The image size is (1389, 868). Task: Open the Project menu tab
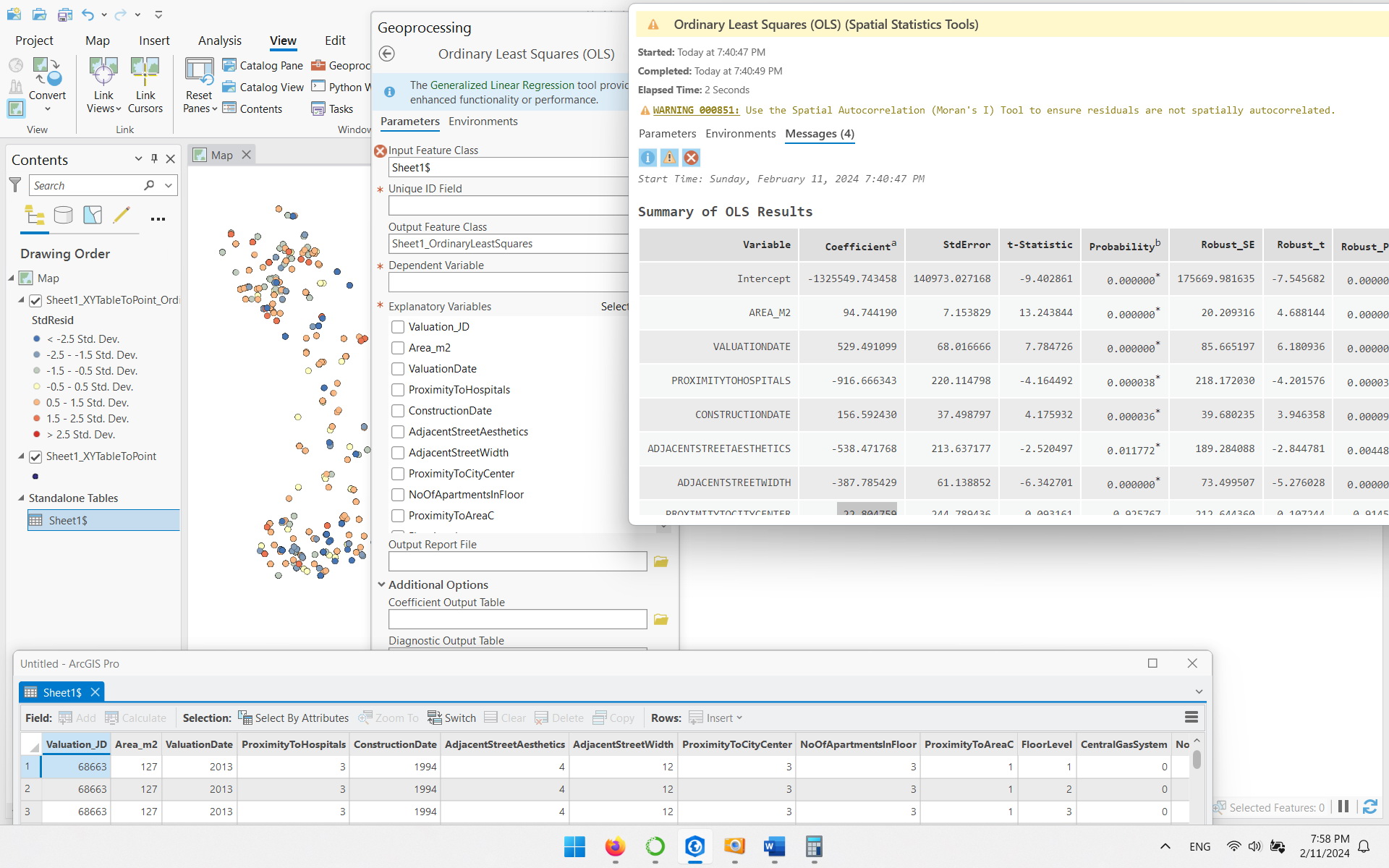click(34, 41)
